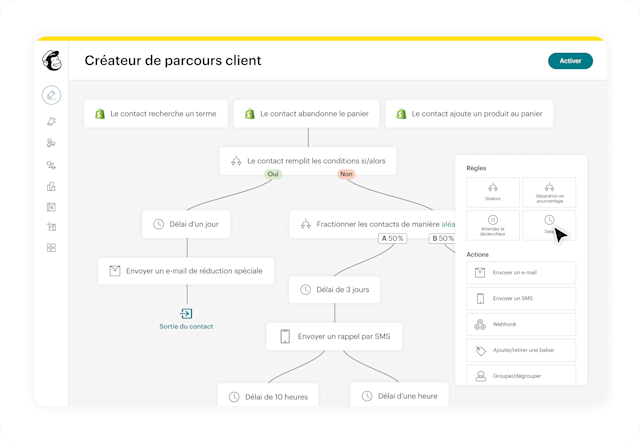Click the Actions section heading

coord(477,254)
